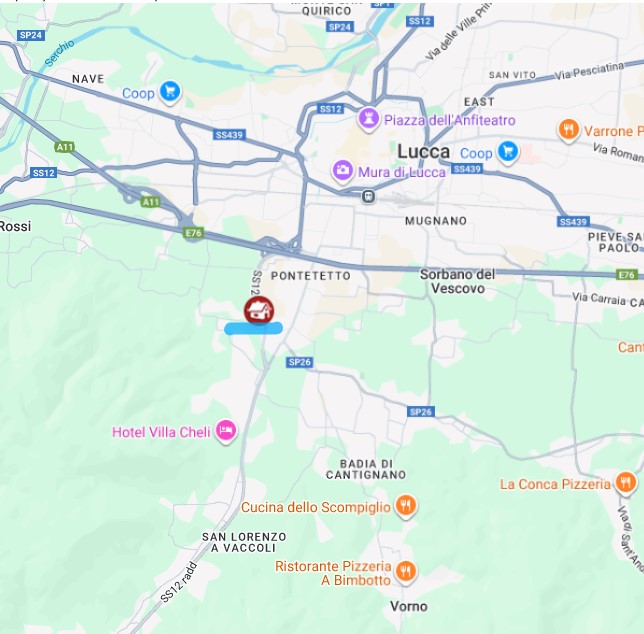This screenshot has width=644, height=634.
Task: Open the Hotel Villa Cheli bed pin
Action: point(226,431)
